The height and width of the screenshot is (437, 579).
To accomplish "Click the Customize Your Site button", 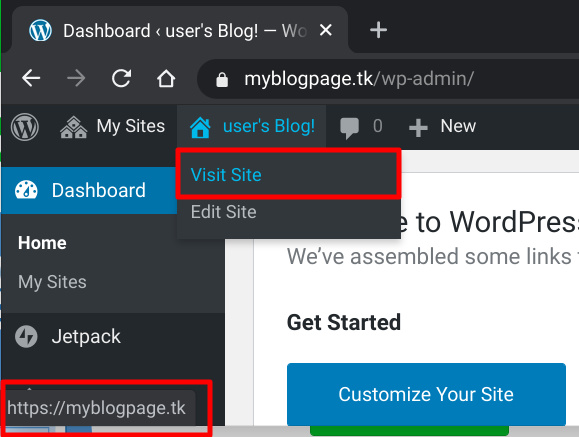I will 426,394.
